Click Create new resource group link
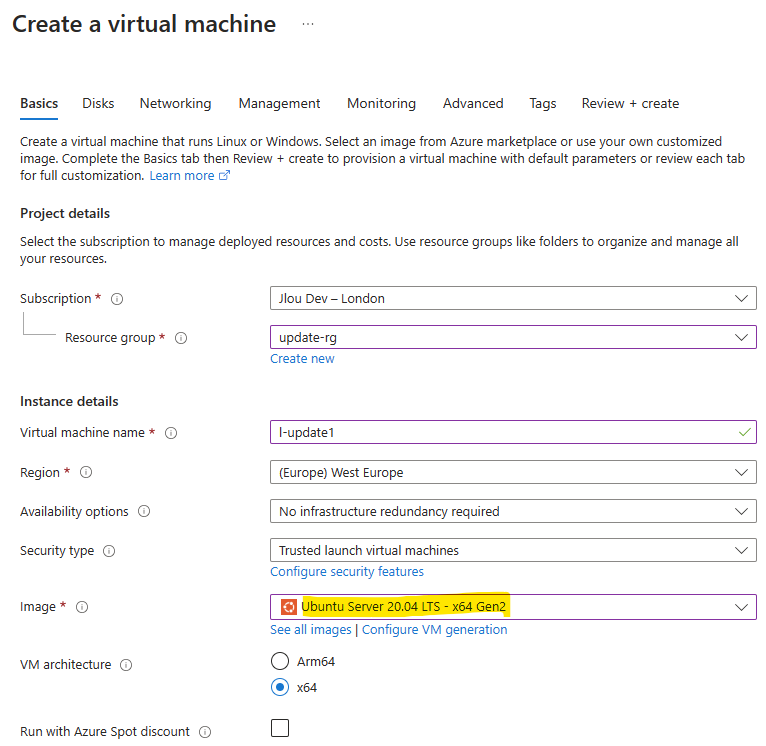The width and height of the screenshot is (766, 746). click(x=302, y=359)
